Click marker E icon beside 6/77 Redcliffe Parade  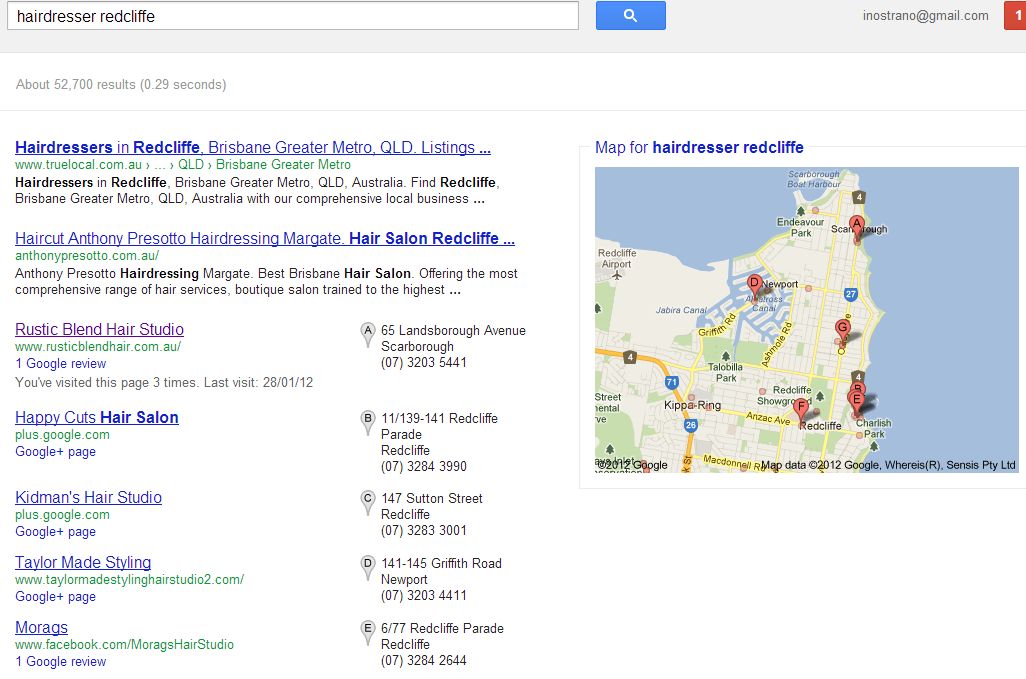click(368, 632)
